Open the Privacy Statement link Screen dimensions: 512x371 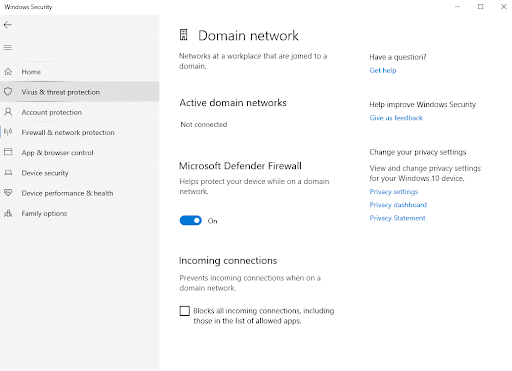click(397, 218)
